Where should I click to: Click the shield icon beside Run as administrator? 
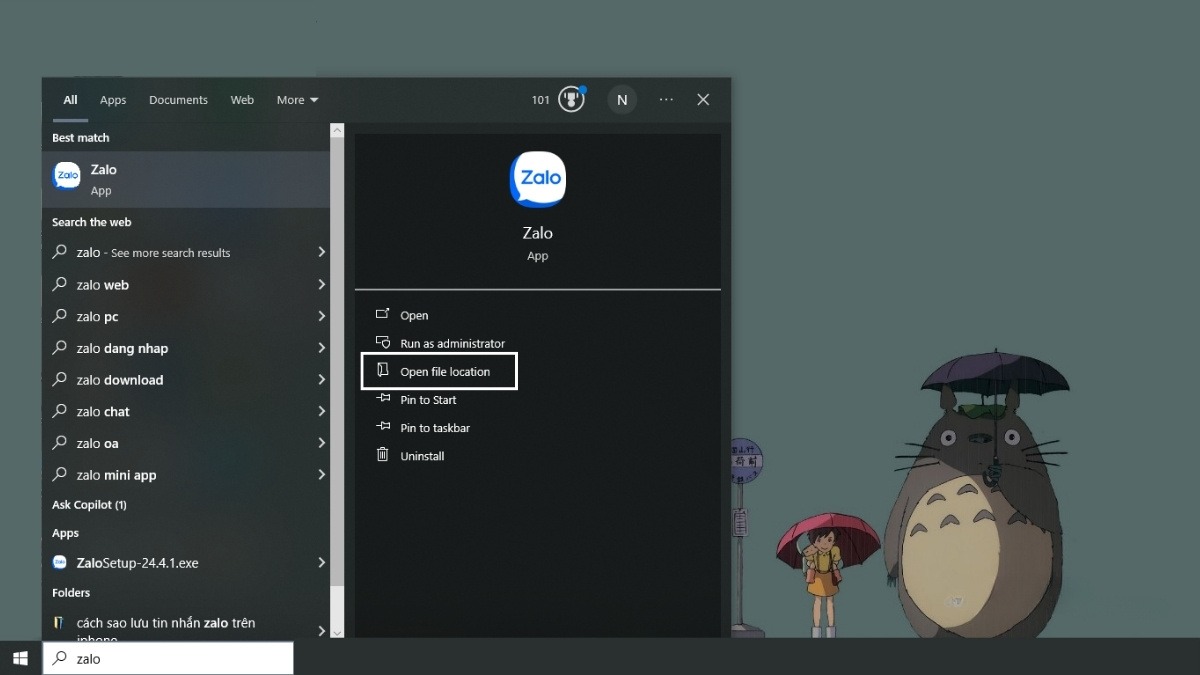[x=382, y=342]
